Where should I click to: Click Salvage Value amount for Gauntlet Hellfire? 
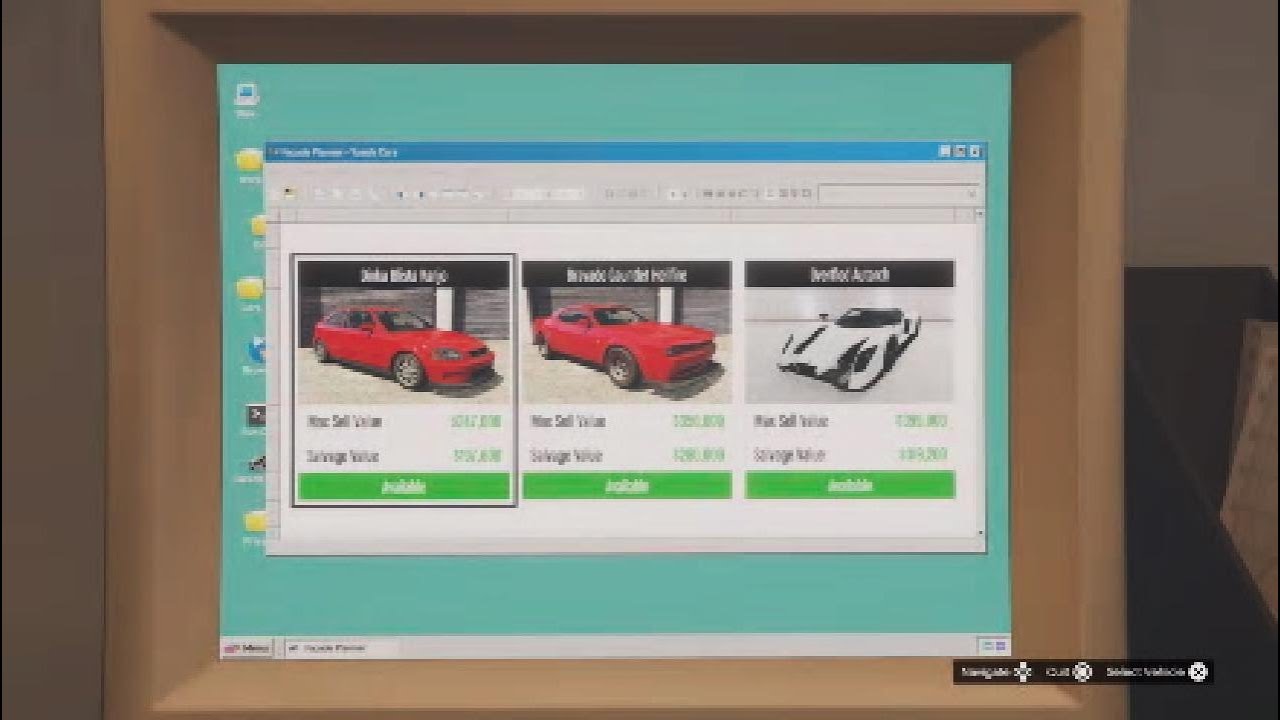[698, 456]
